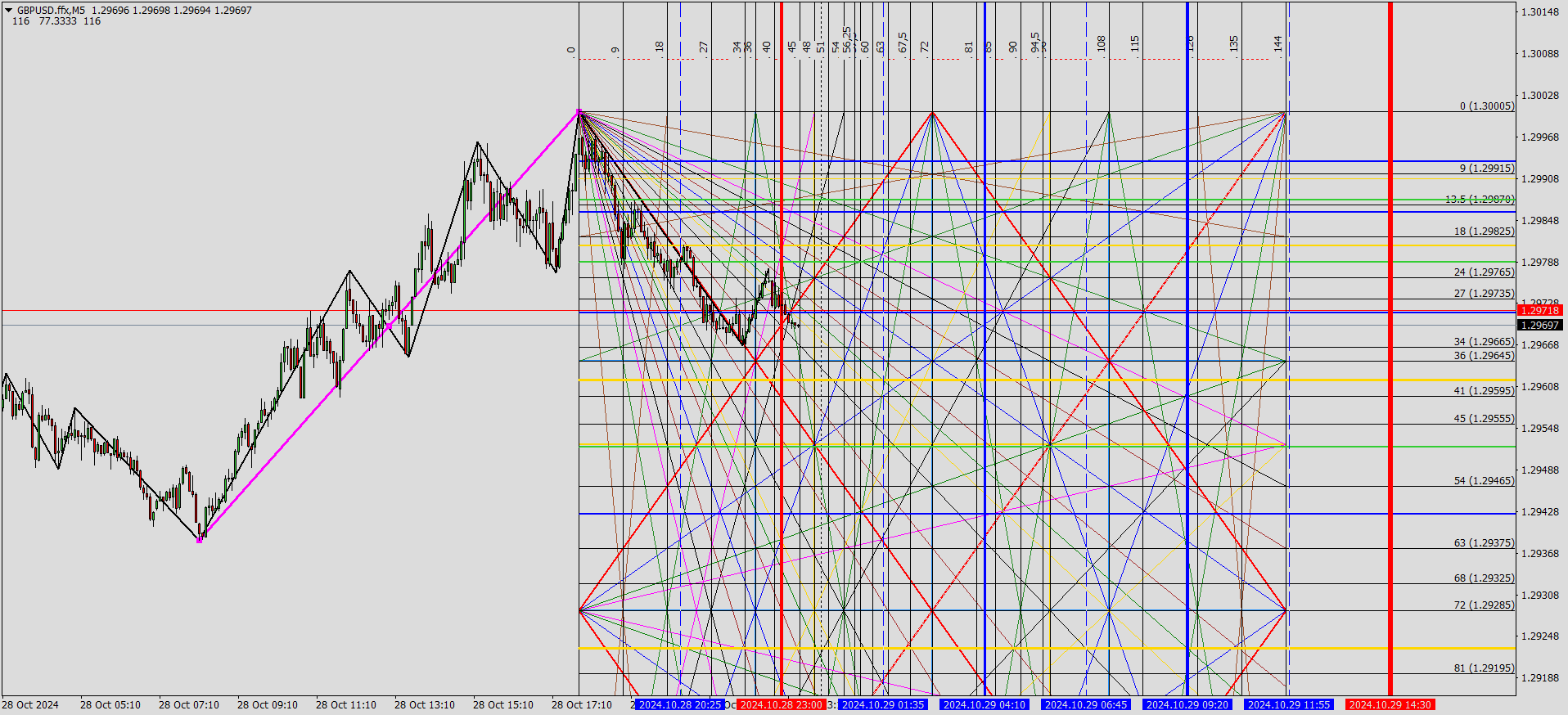Select the magenta anchor point at the swing high
Screen dimensions: 1568x715
(x=579, y=111)
